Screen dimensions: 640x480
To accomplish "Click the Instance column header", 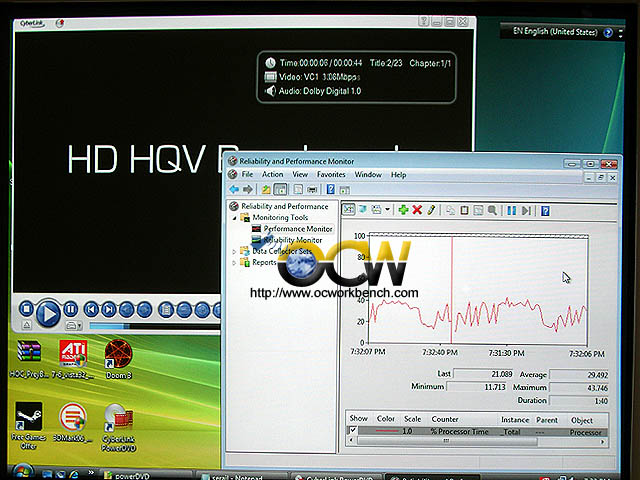I will [515, 420].
